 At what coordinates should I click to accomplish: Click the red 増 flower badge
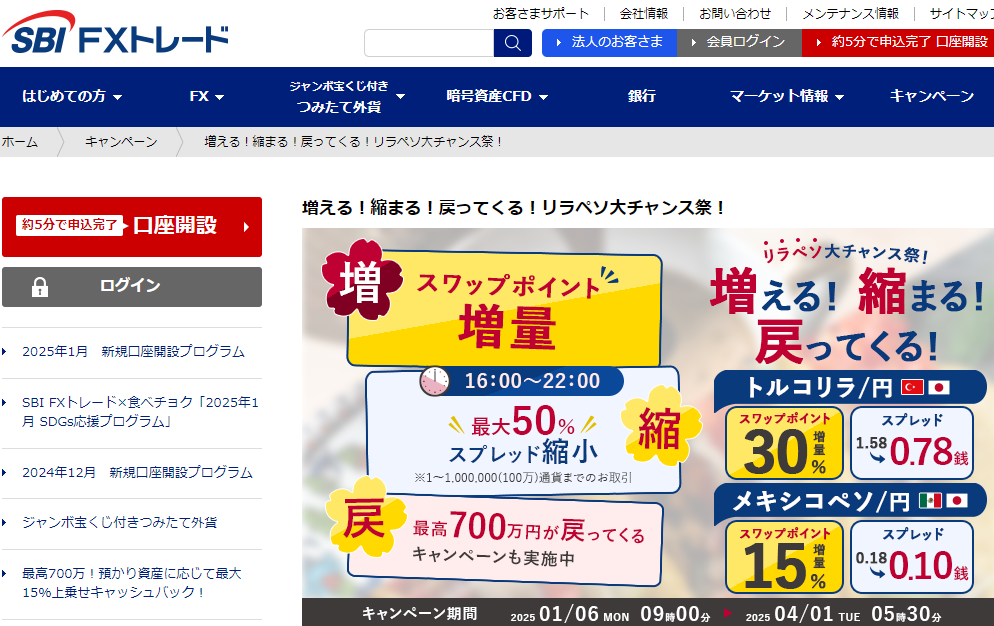[362, 280]
